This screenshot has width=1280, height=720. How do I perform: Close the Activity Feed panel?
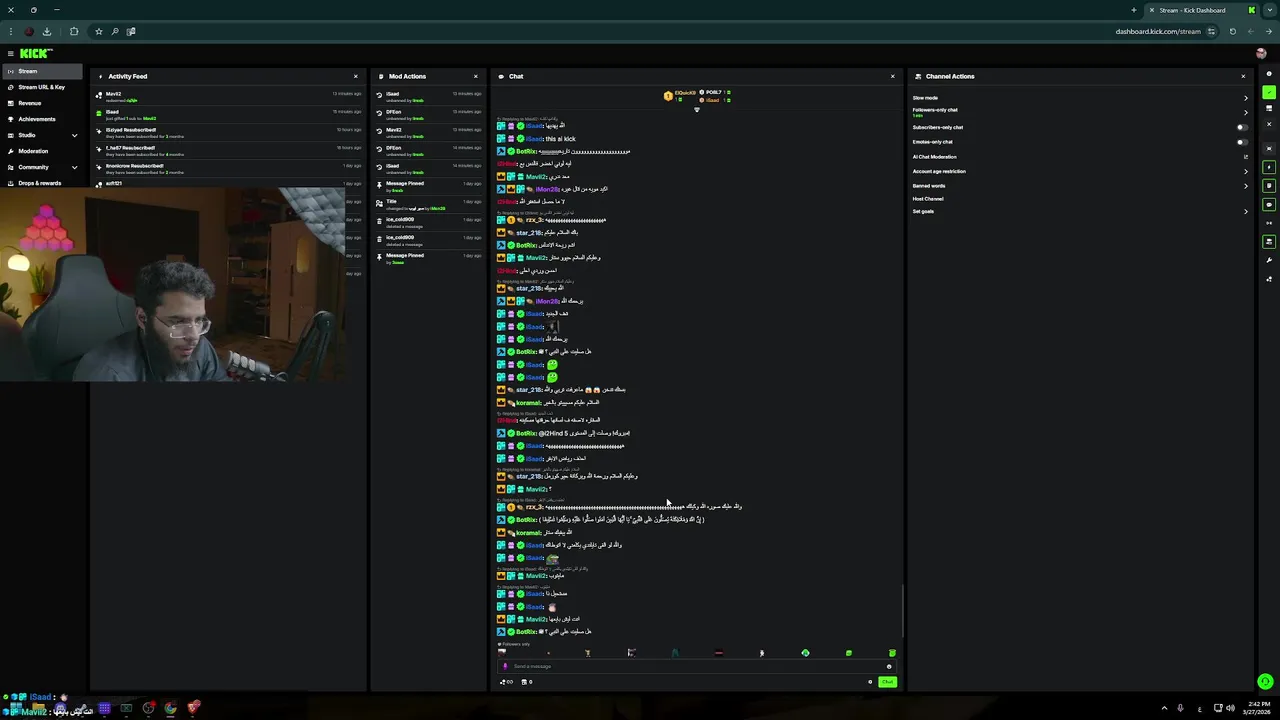pos(355,76)
